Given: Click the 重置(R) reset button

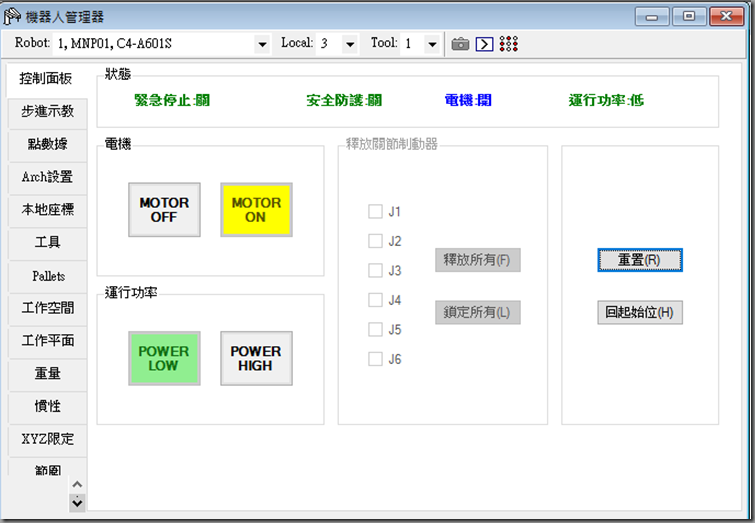Looking at the screenshot, I should tap(640, 260).
